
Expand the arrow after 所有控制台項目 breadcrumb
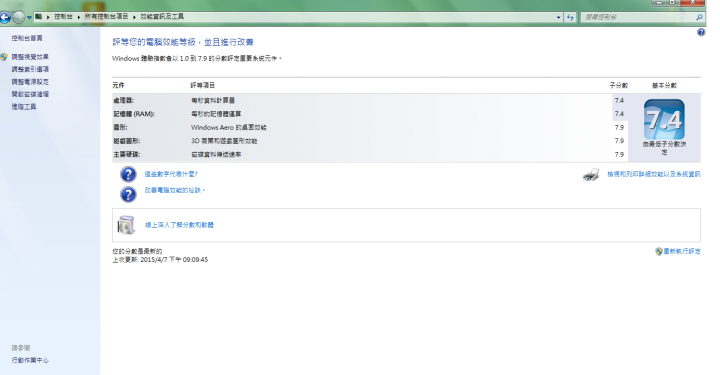(134, 17)
